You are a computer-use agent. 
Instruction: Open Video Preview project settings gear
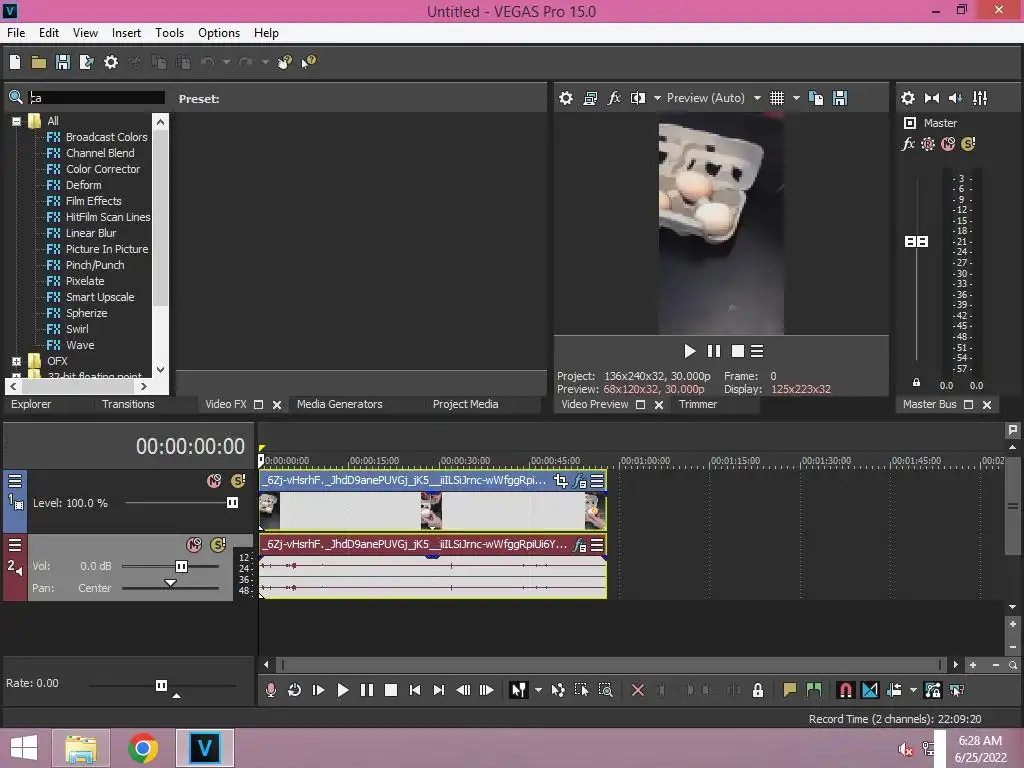coord(566,98)
